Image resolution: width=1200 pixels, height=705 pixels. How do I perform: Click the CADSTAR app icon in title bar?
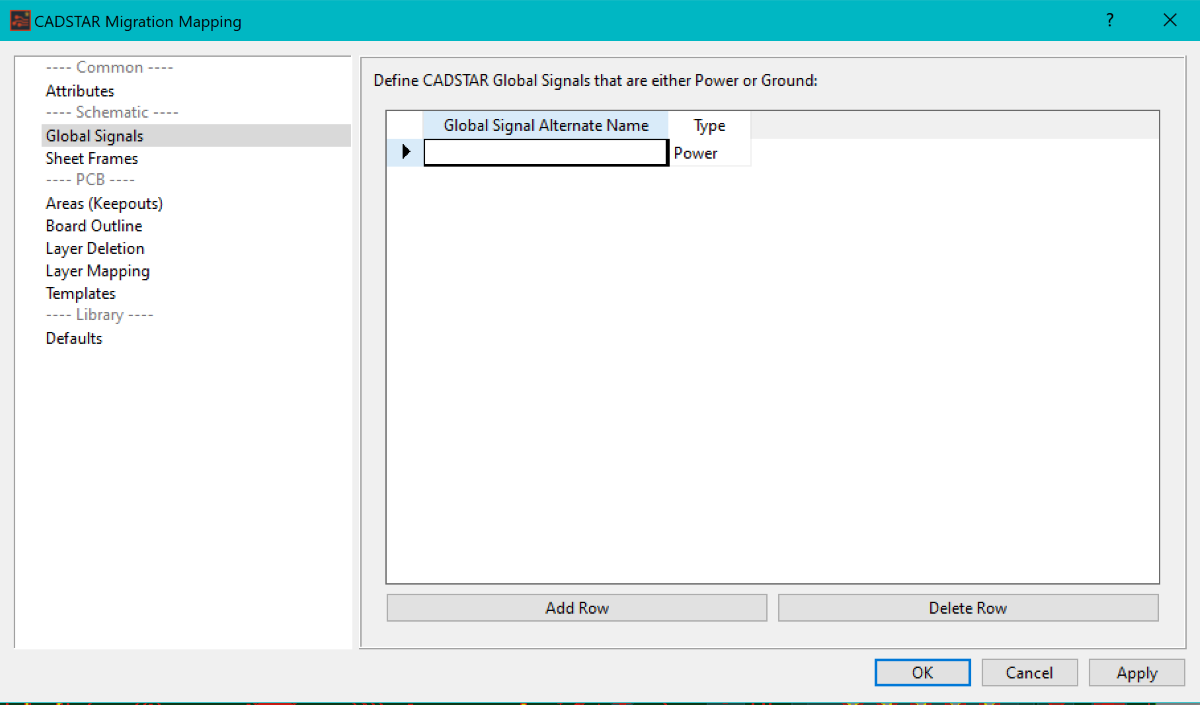coord(20,20)
